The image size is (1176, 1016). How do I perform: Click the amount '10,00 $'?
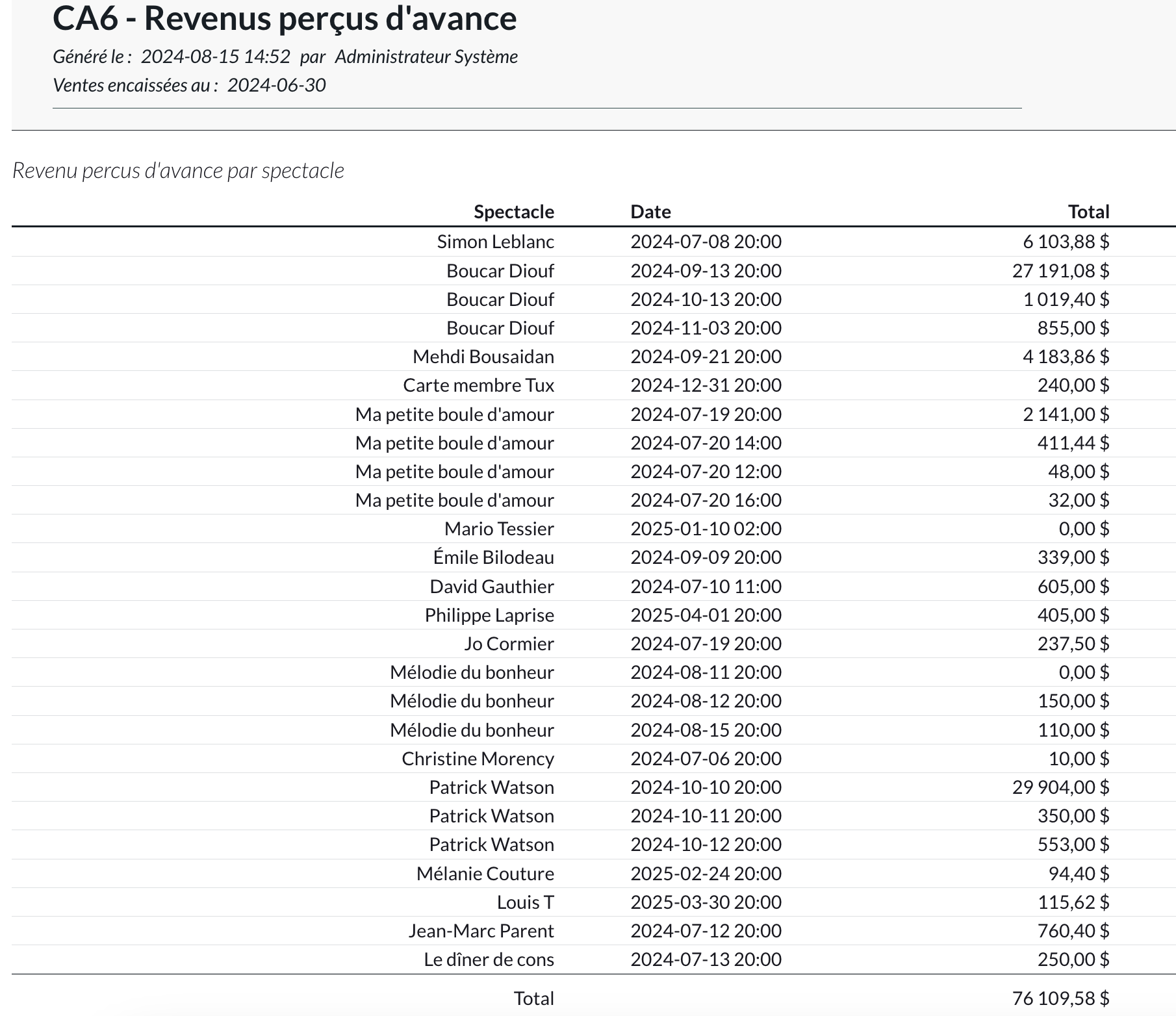[x=1079, y=759]
